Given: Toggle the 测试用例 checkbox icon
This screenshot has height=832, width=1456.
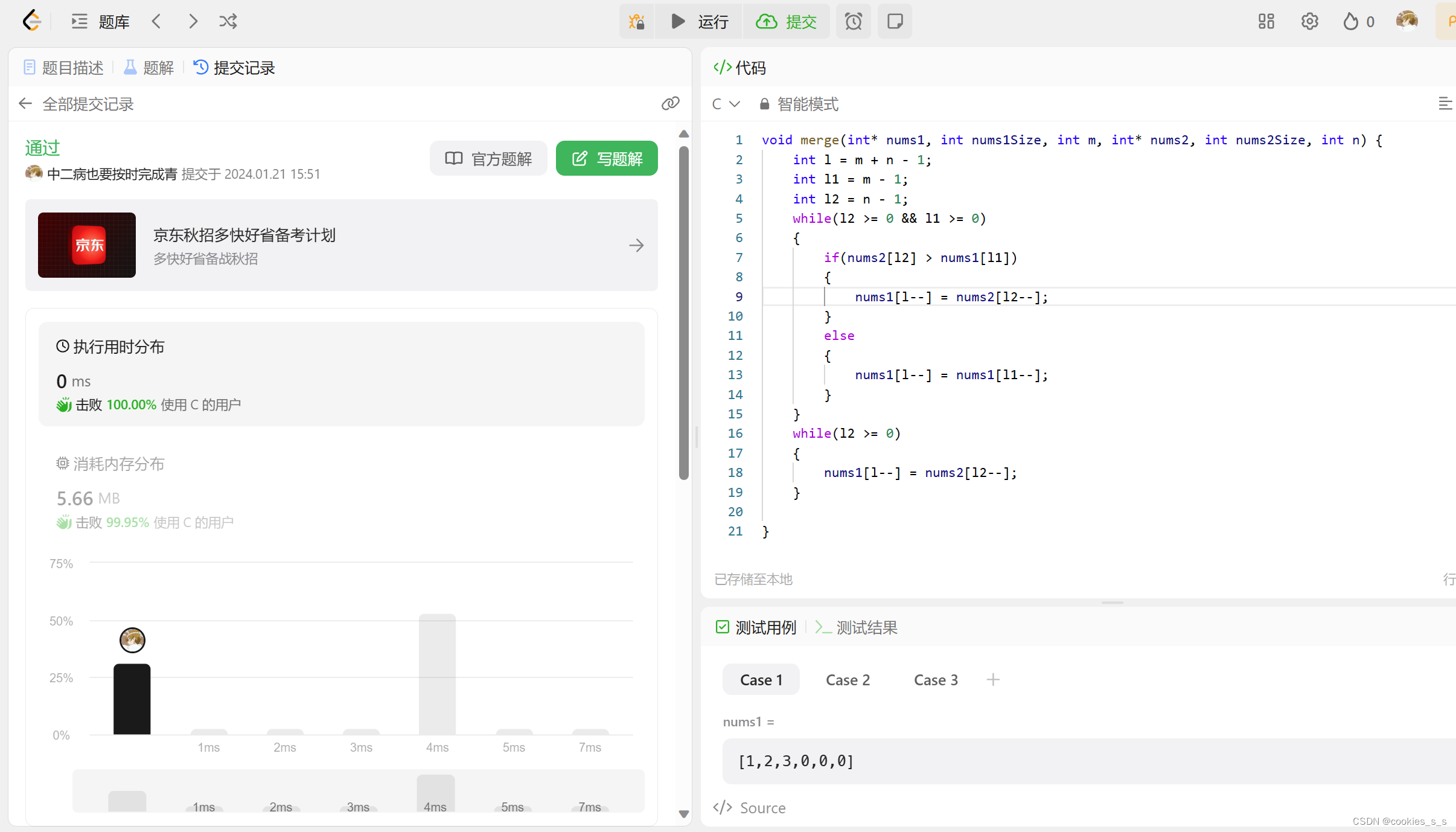Looking at the screenshot, I should 722,627.
